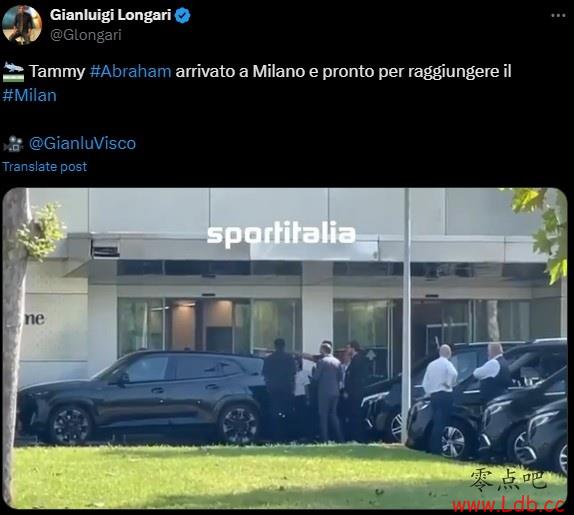Viewport: 574px width, 515px height.
Task: Click the dark SUV in the video
Action: (142, 397)
